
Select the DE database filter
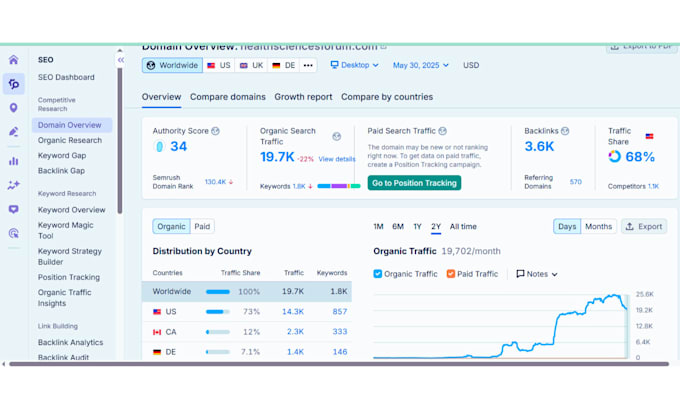pos(284,65)
